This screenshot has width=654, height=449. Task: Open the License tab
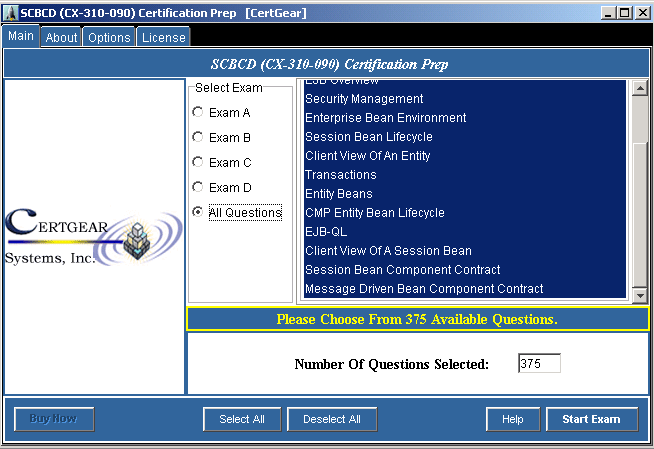pyautogui.click(x=164, y=38)
